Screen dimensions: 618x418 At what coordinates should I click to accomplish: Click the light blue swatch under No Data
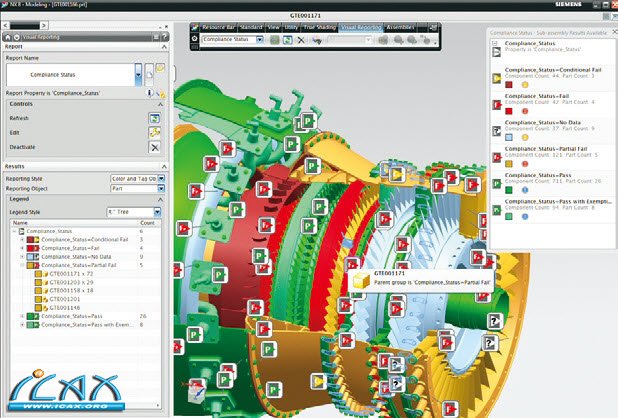509,137
